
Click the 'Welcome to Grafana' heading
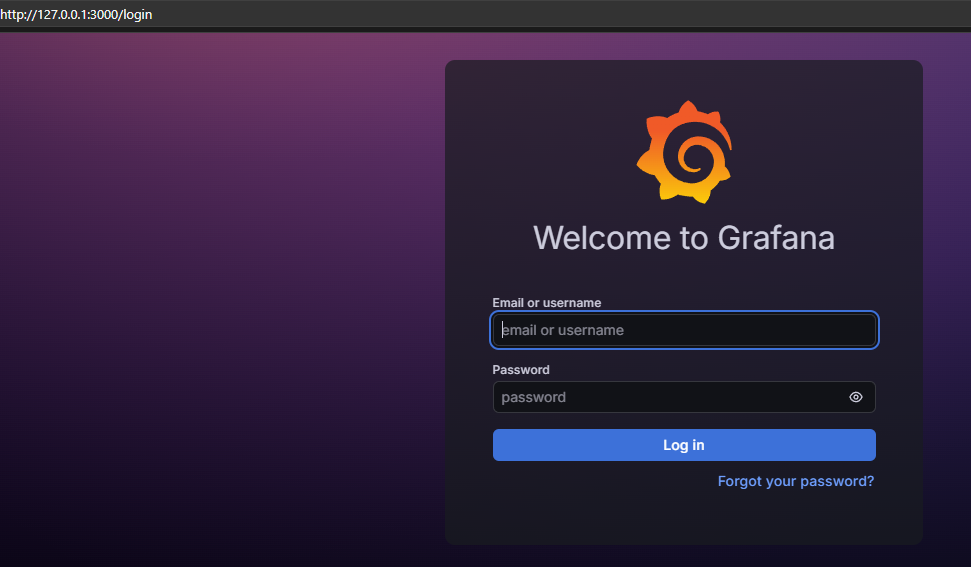[684, 238]
